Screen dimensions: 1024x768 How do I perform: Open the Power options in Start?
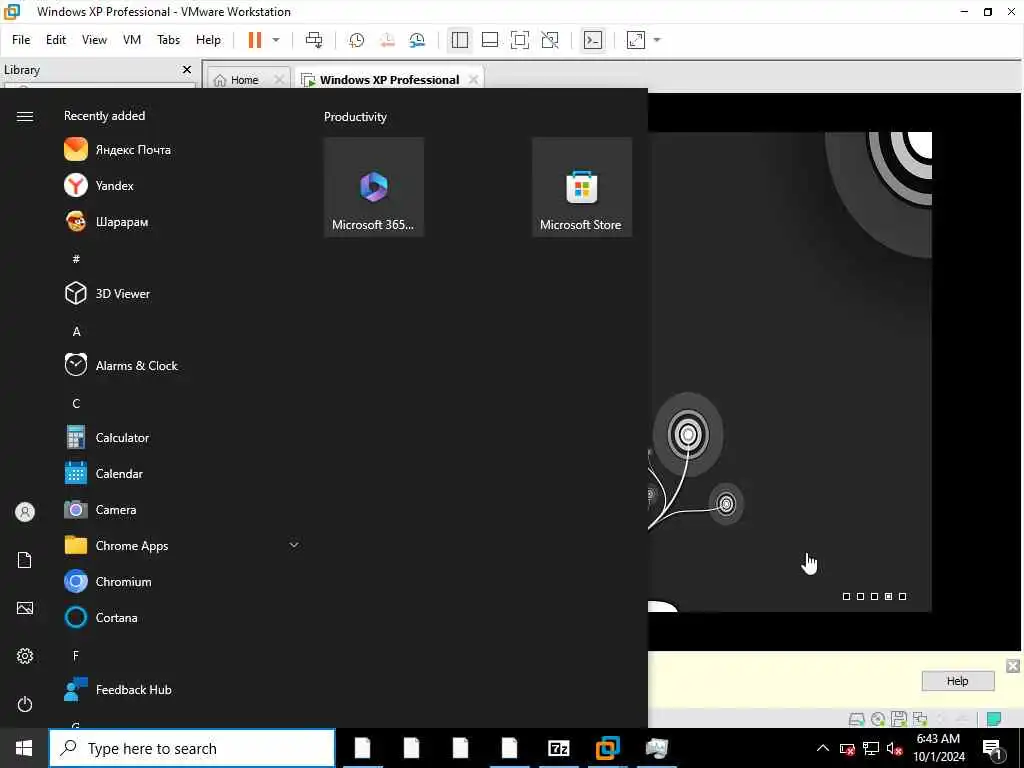[25, 704]
